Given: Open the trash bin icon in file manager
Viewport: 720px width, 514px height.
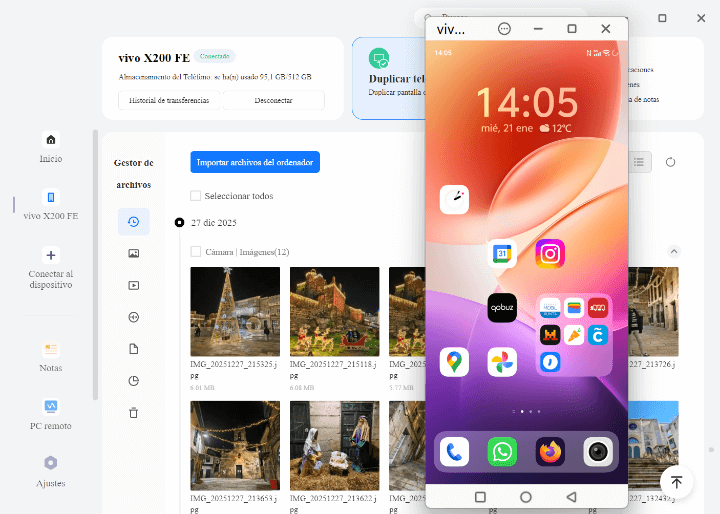Looking at the screenshot, I should tap(134, 412).
